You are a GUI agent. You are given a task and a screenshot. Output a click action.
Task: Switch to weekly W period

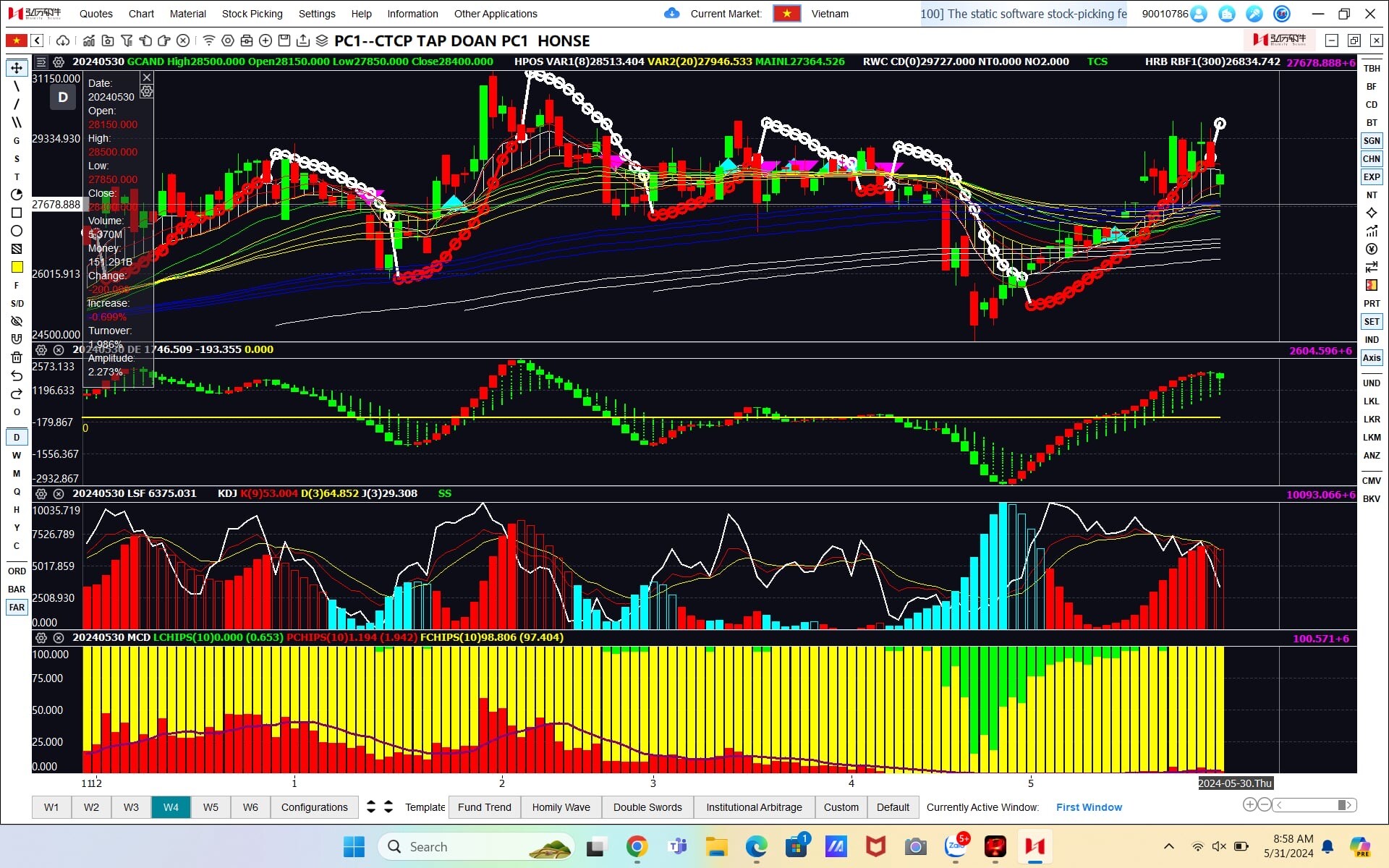click(x=17, y=455)
